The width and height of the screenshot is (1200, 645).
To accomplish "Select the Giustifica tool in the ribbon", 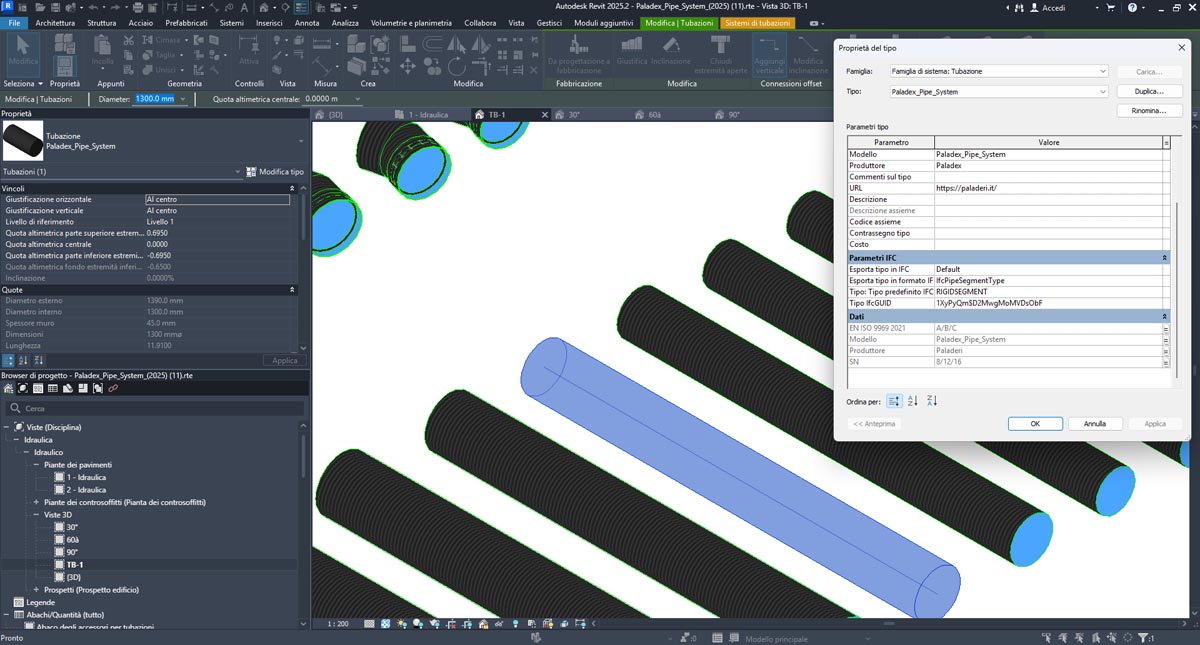I will click(632, 49).
